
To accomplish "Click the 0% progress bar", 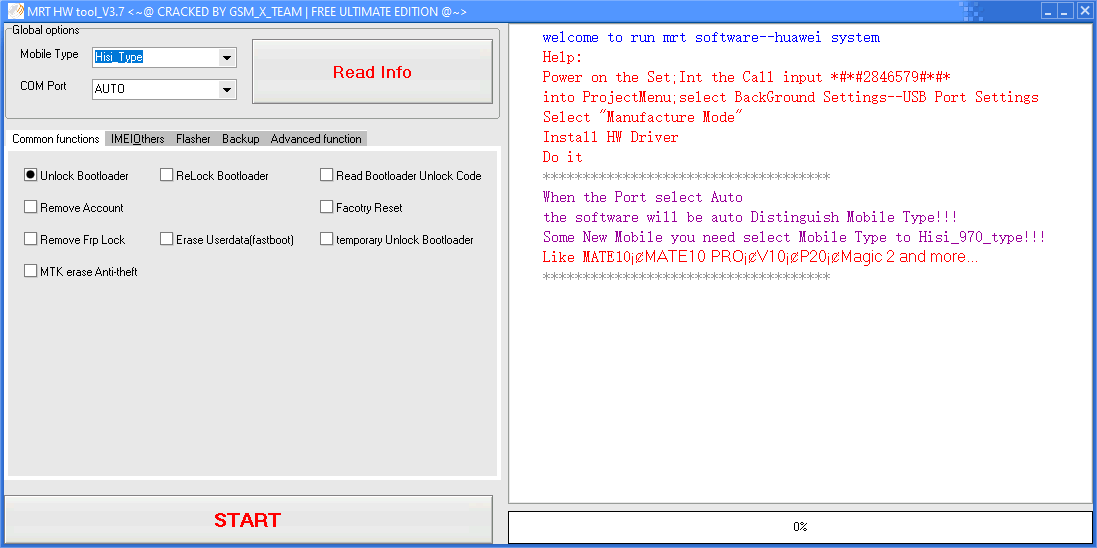I will coord(800,527).
